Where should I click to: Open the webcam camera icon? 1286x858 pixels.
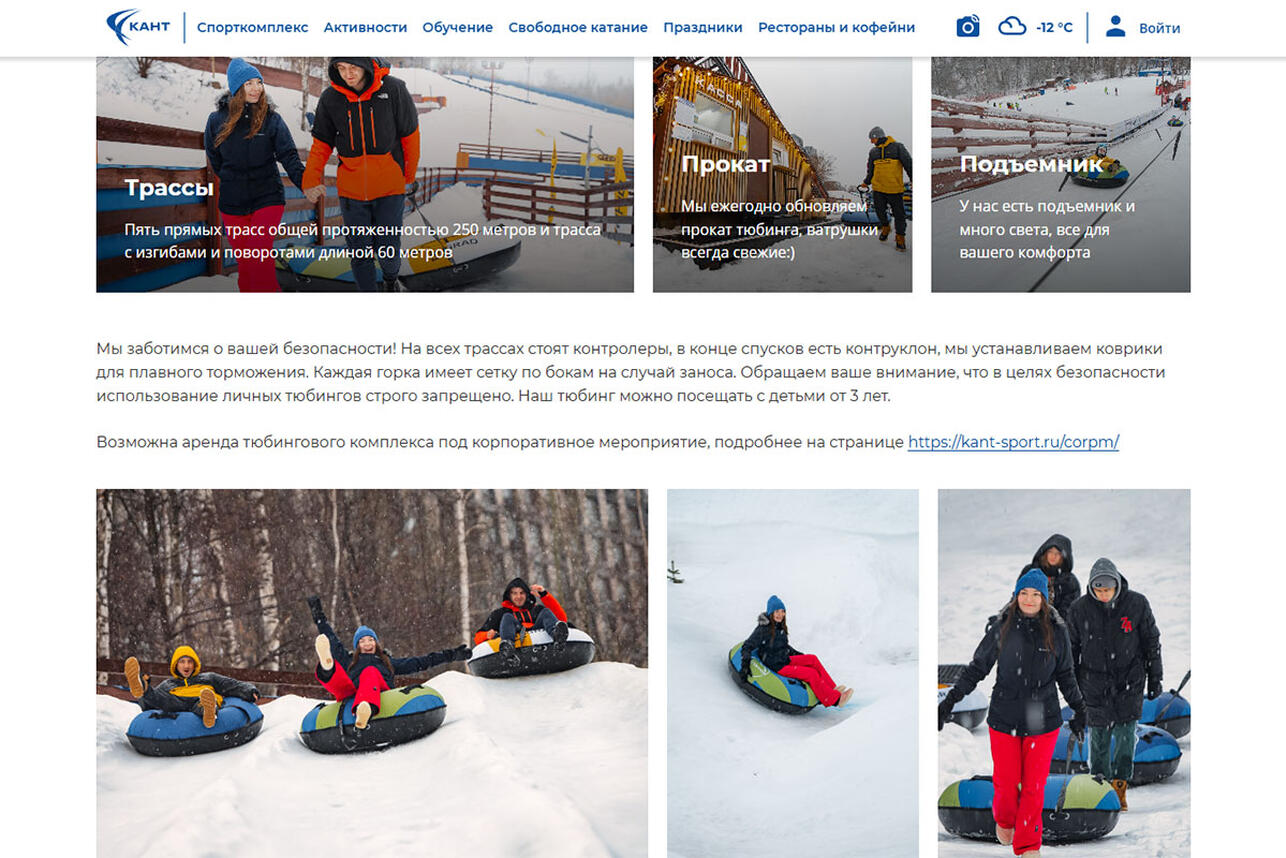[x=967, y=27]
